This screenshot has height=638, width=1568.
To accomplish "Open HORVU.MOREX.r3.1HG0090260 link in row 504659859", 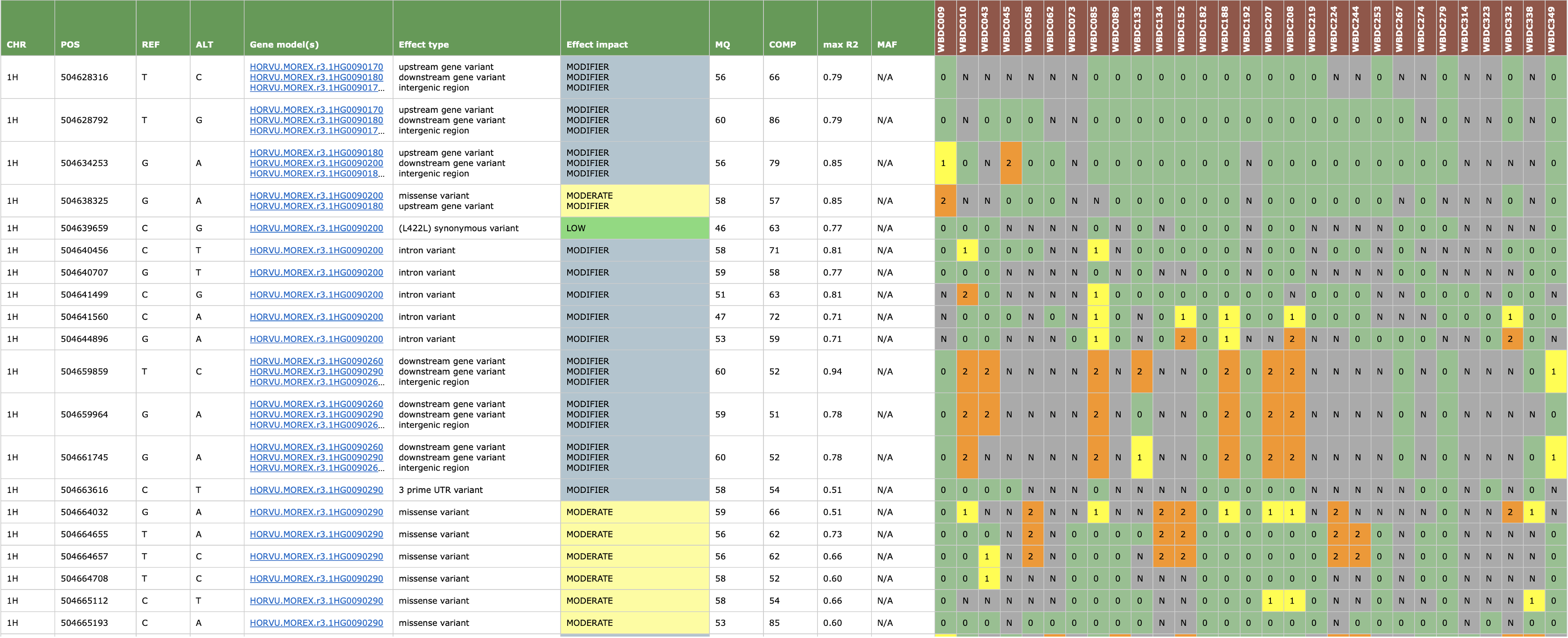I will (x=316, y=361).
